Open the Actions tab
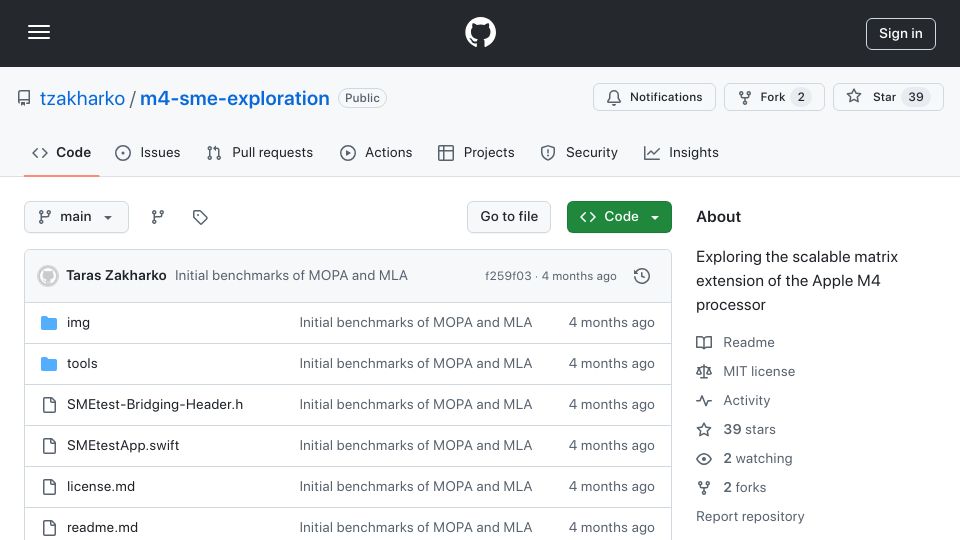Screen dimensions: 960x540 click(376, 152)
